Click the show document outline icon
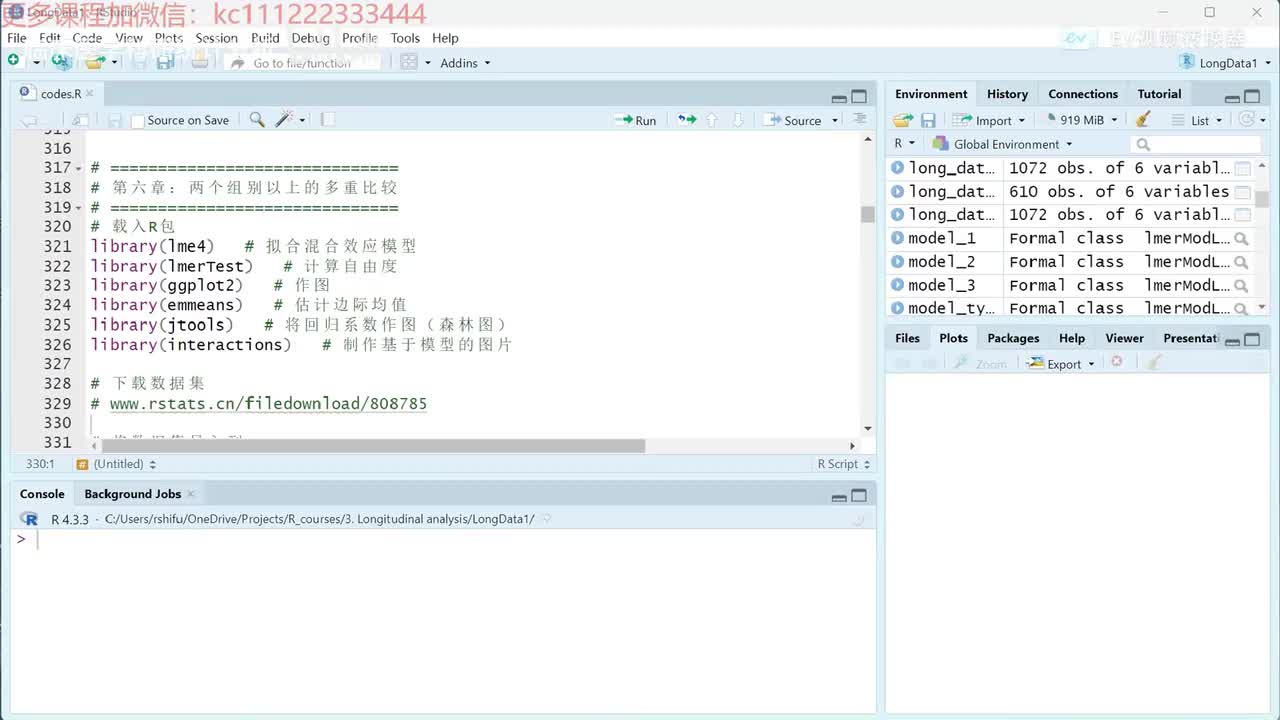Image resolution: width=1280 pixels, height=720 pixels. (859, 119)
